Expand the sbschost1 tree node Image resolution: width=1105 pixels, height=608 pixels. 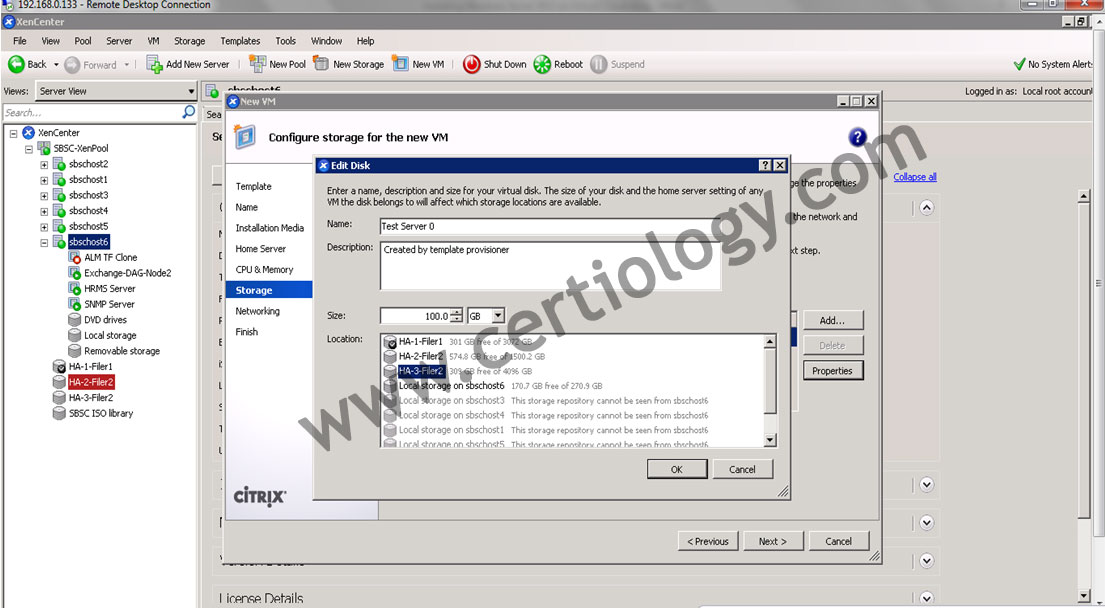click(x=44, y=180)
